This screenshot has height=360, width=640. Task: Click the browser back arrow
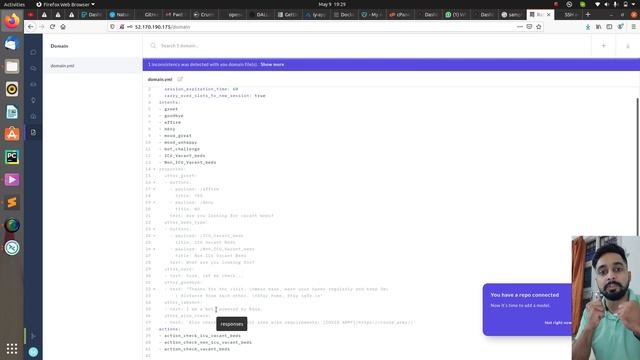(31, 27)
